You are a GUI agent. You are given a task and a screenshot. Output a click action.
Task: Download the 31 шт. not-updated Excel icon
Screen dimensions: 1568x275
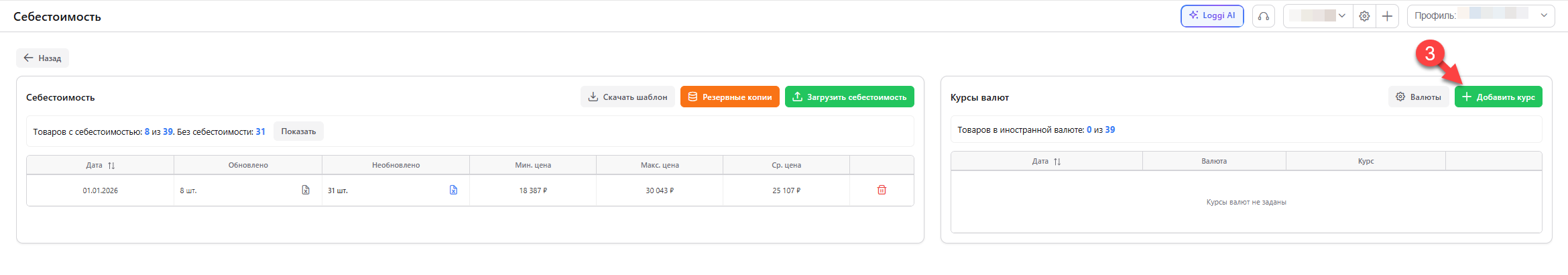(x=453, y=190)
